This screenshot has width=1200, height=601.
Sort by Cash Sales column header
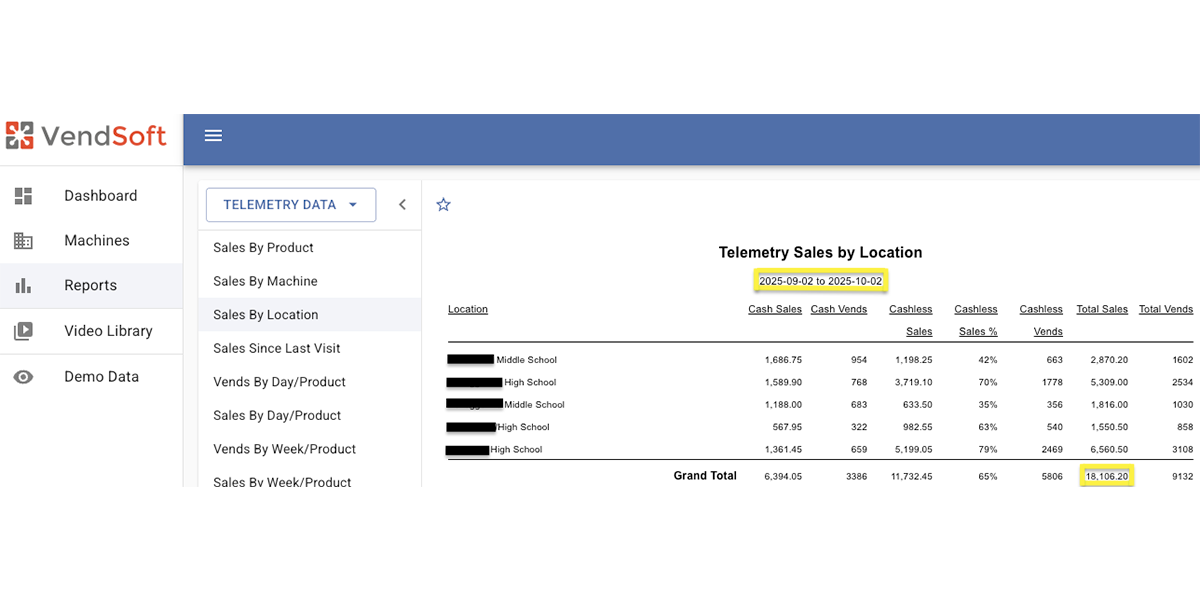pos(774,310)
